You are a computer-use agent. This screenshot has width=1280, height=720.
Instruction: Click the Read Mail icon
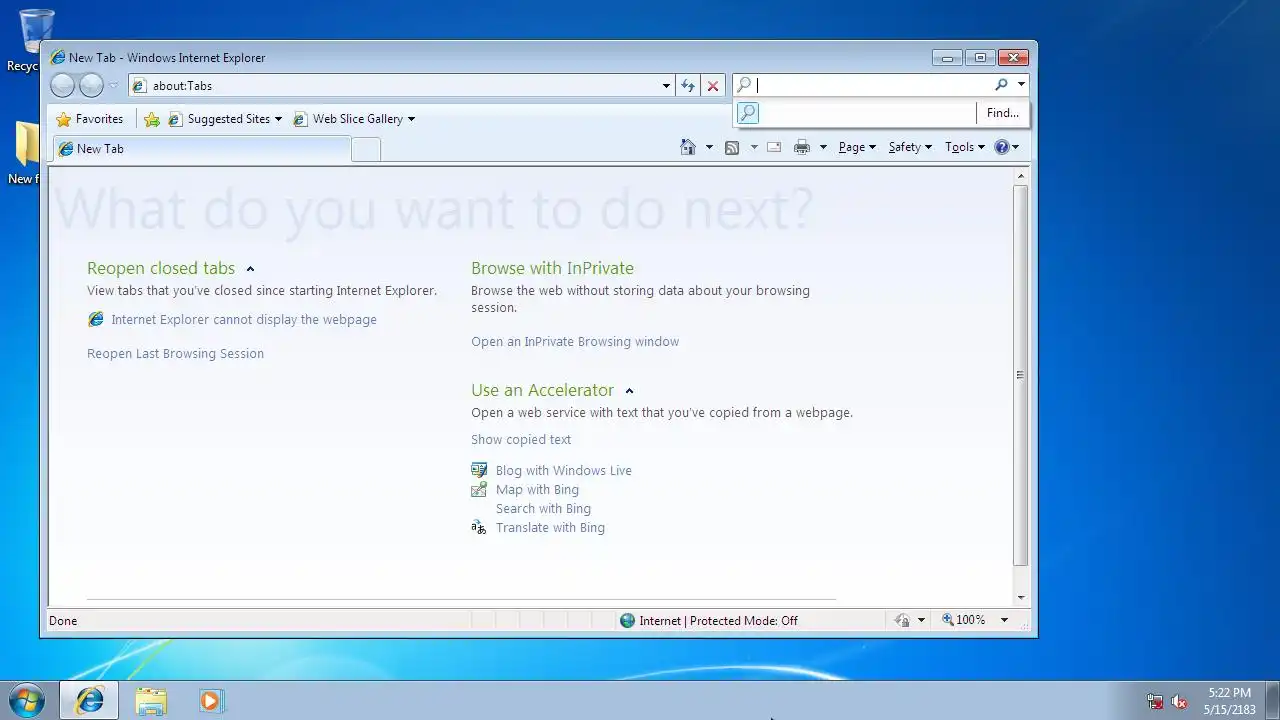(x=774, y=147)
